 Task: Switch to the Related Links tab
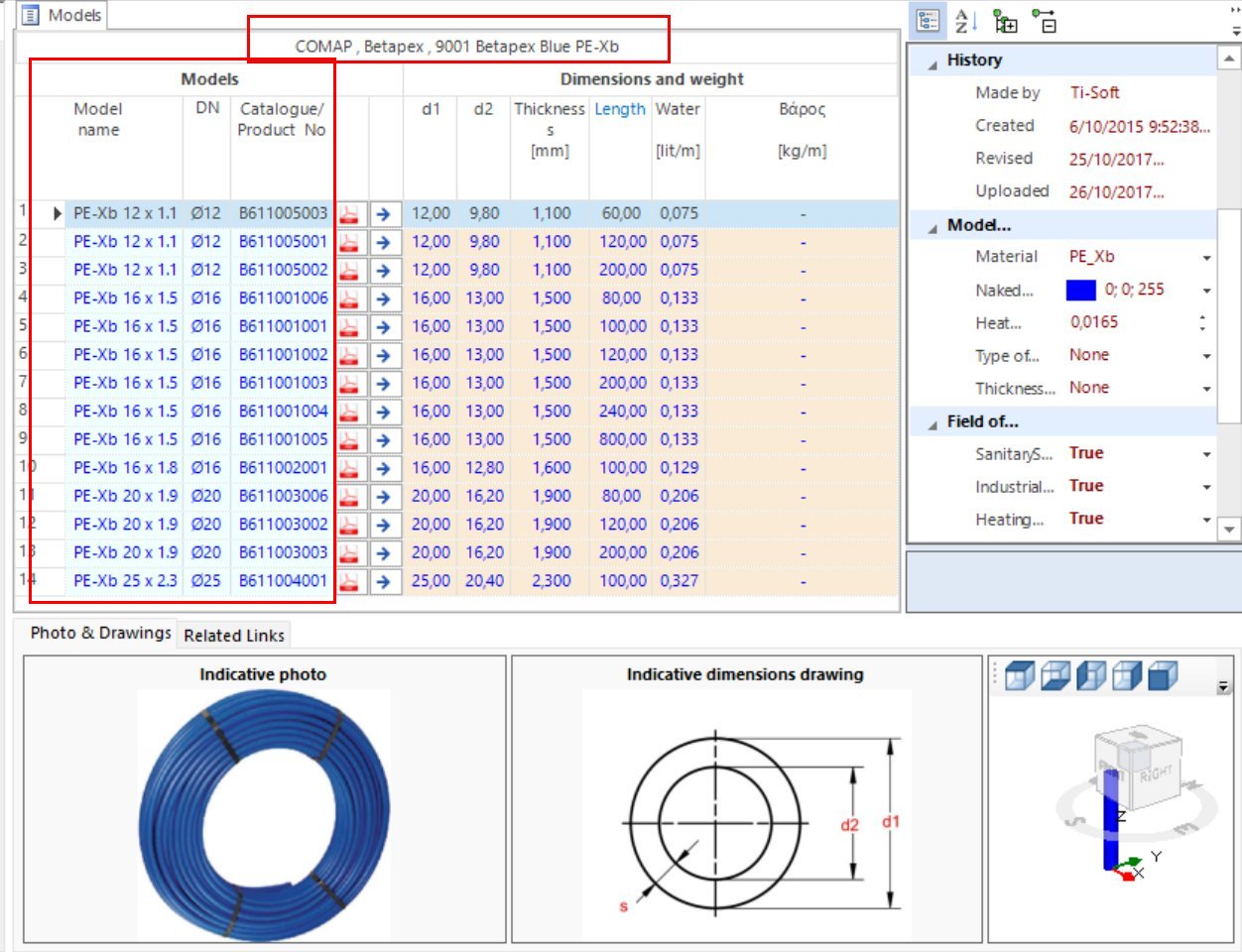click(x=234, y=635)
